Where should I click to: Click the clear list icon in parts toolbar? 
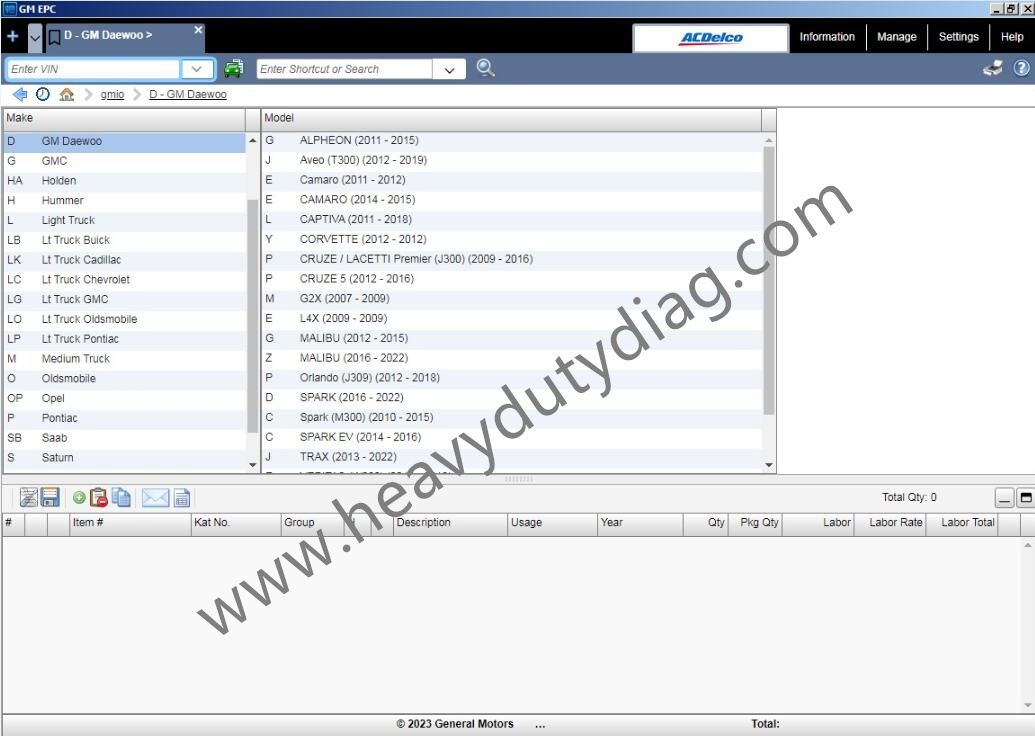tap(28, 498)
